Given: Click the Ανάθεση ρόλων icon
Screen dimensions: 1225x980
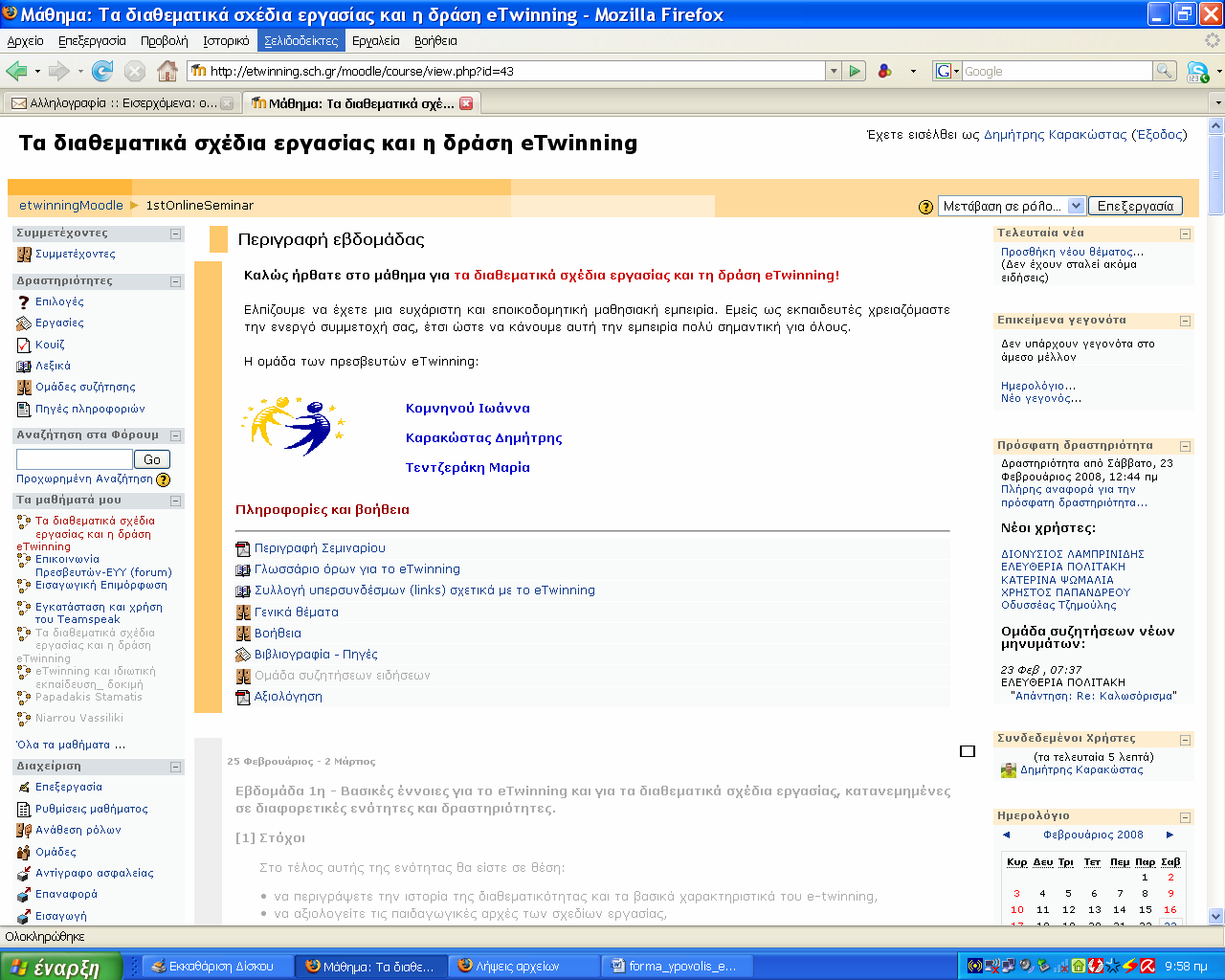Looking at the screenshot, I should tap(25, 830).
